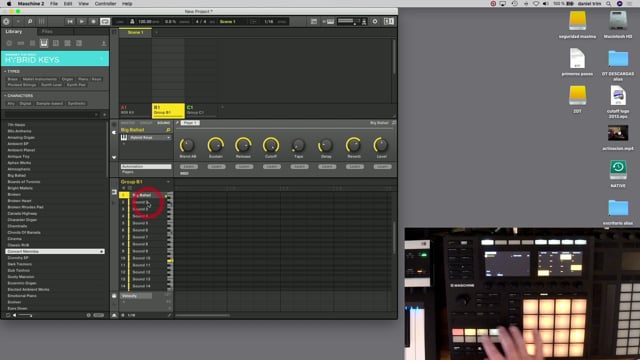Open the 1/16 grid value in the header
Viewport: 640px width, 360px height.
coord(269,21)
